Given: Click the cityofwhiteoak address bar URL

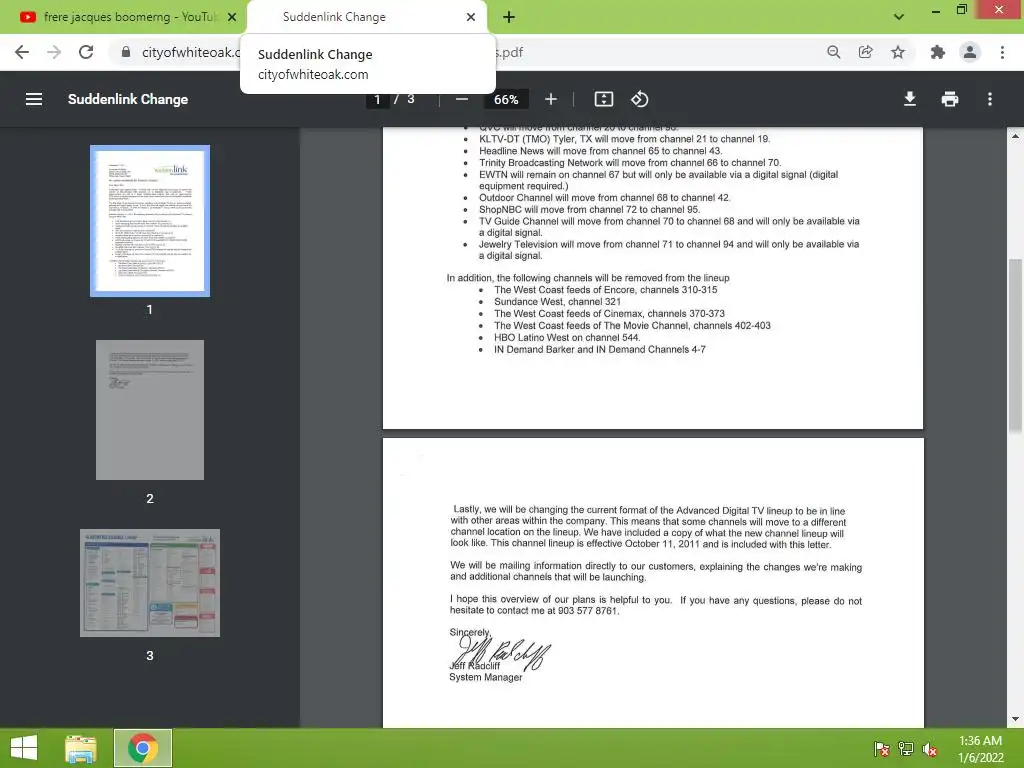Looking at the screenshot, I should click(x=189, y=52).
